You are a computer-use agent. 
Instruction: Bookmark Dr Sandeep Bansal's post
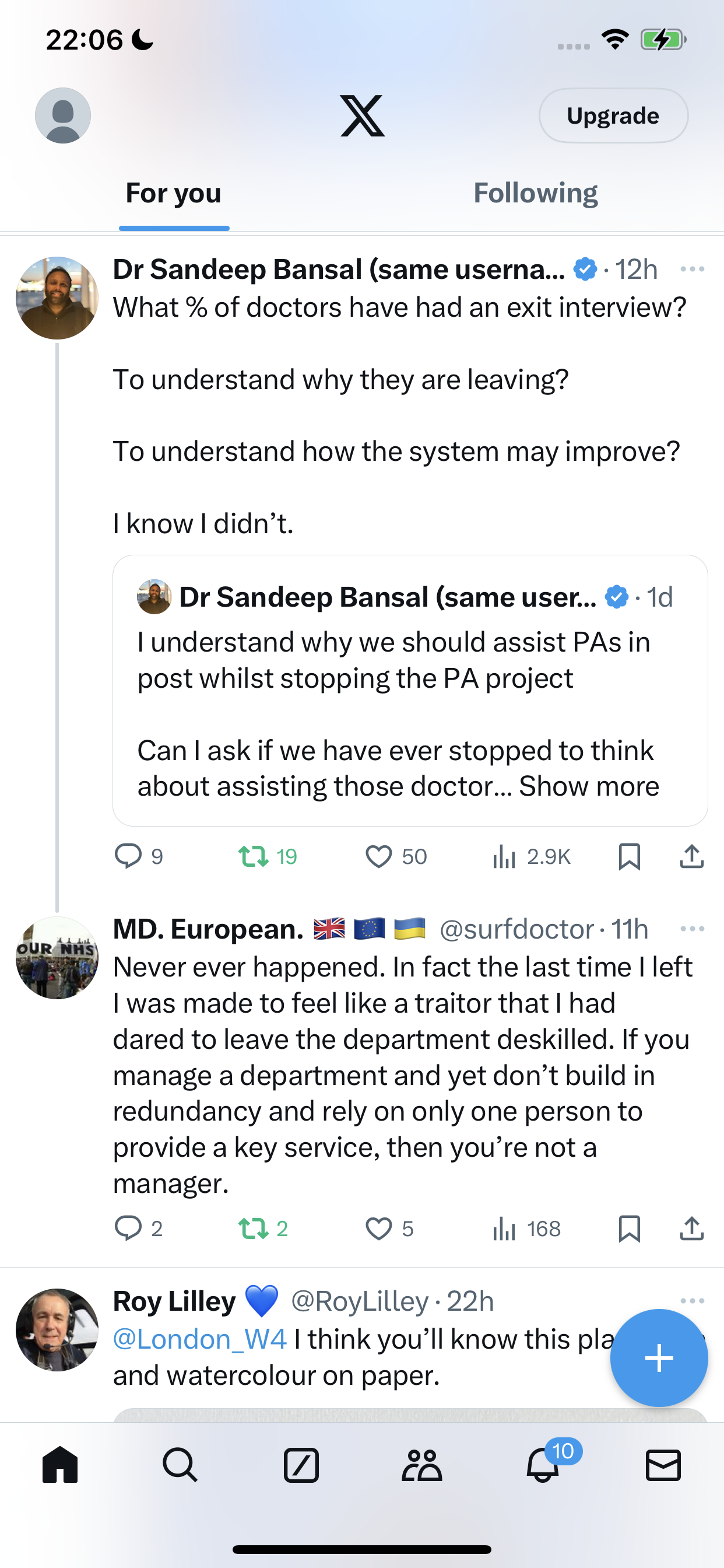click(629, 856)
